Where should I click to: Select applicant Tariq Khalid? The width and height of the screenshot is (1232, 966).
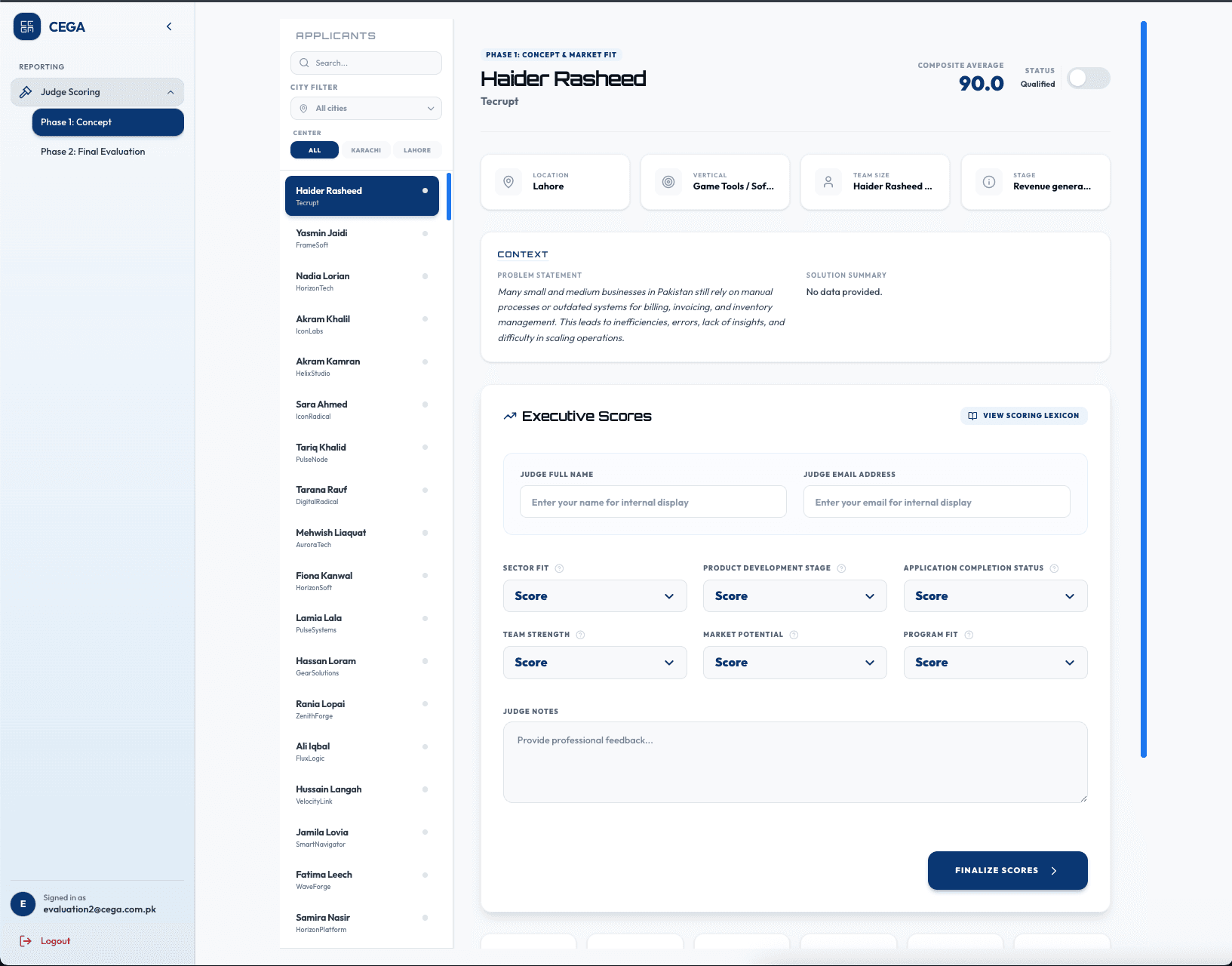click(x=362, y=453)
